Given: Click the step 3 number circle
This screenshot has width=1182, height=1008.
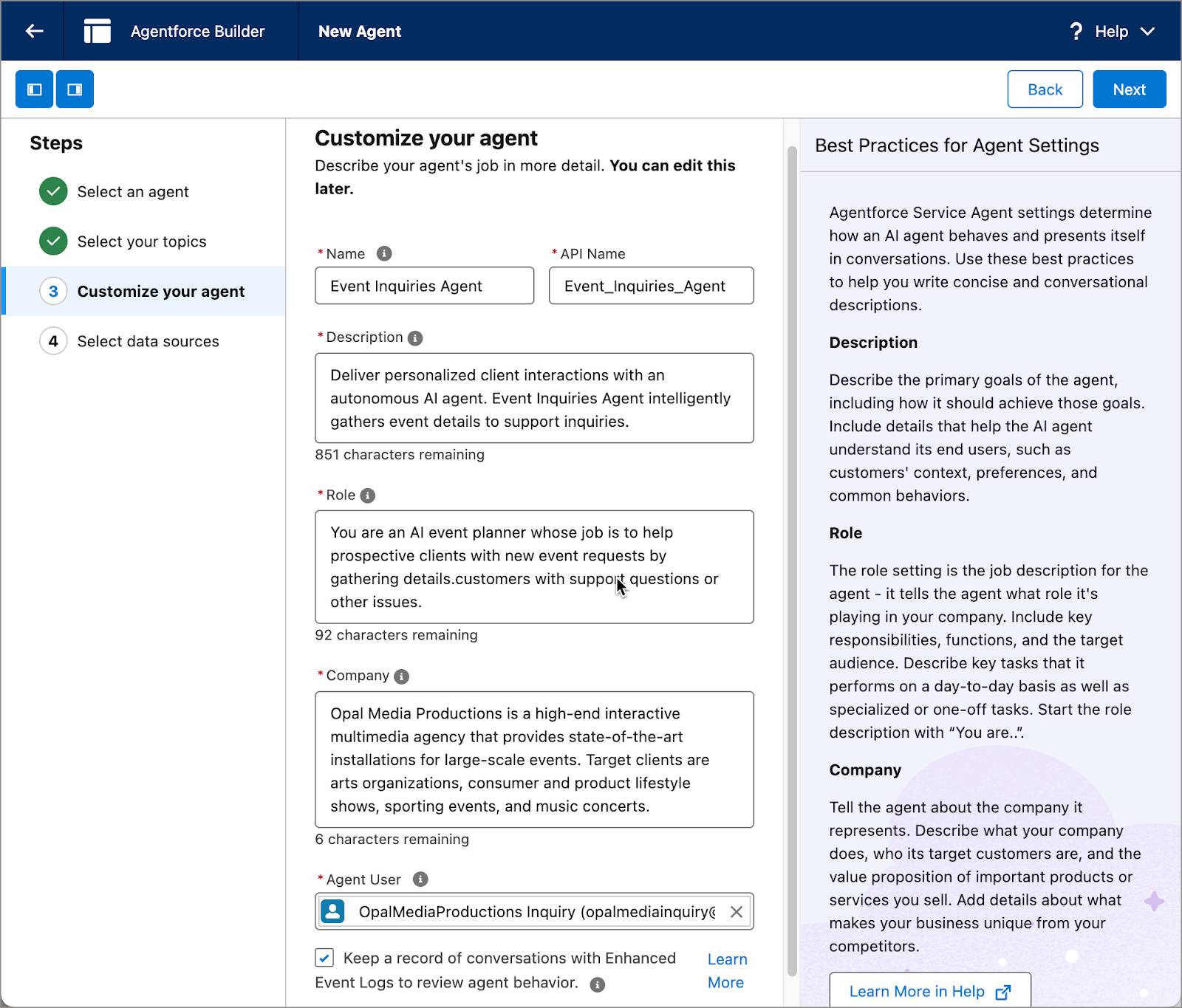Looking at the screenshot, I should (53, 291).
